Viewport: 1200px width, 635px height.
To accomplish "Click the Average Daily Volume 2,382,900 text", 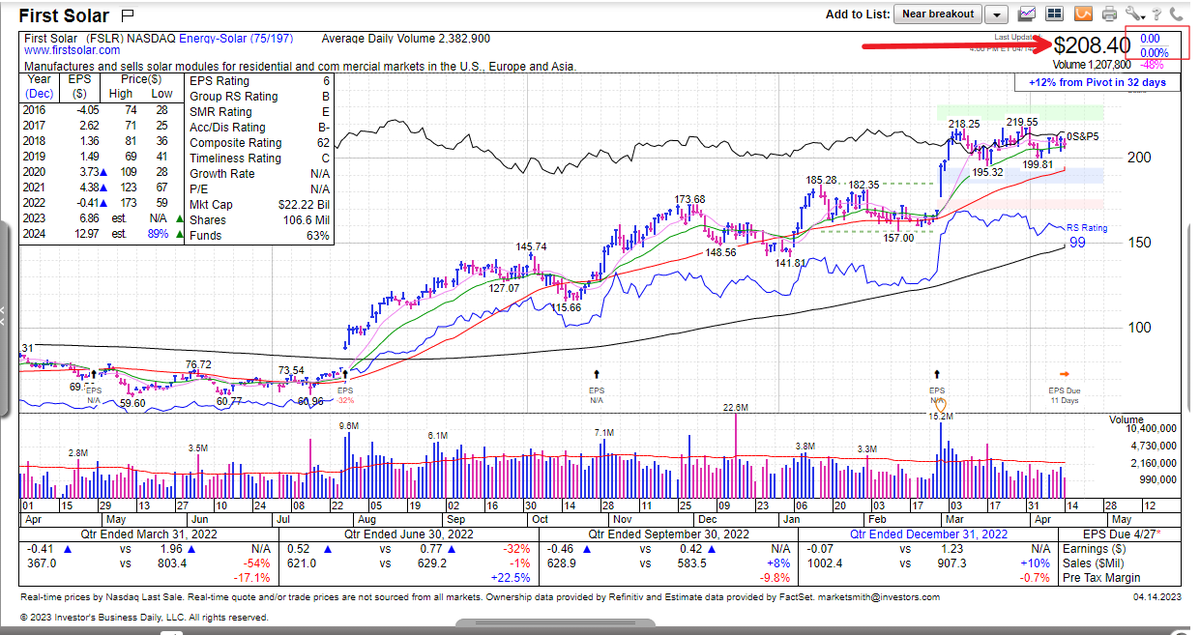I will point(406,38).
